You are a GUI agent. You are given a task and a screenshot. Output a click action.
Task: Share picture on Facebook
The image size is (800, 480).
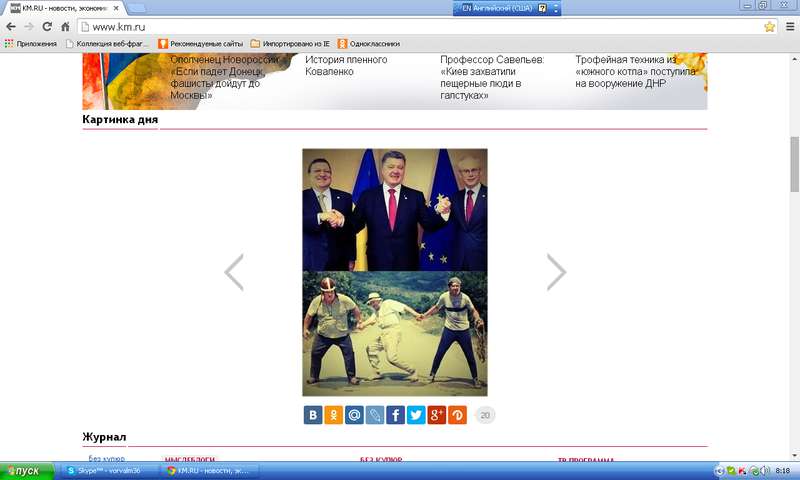395,415
